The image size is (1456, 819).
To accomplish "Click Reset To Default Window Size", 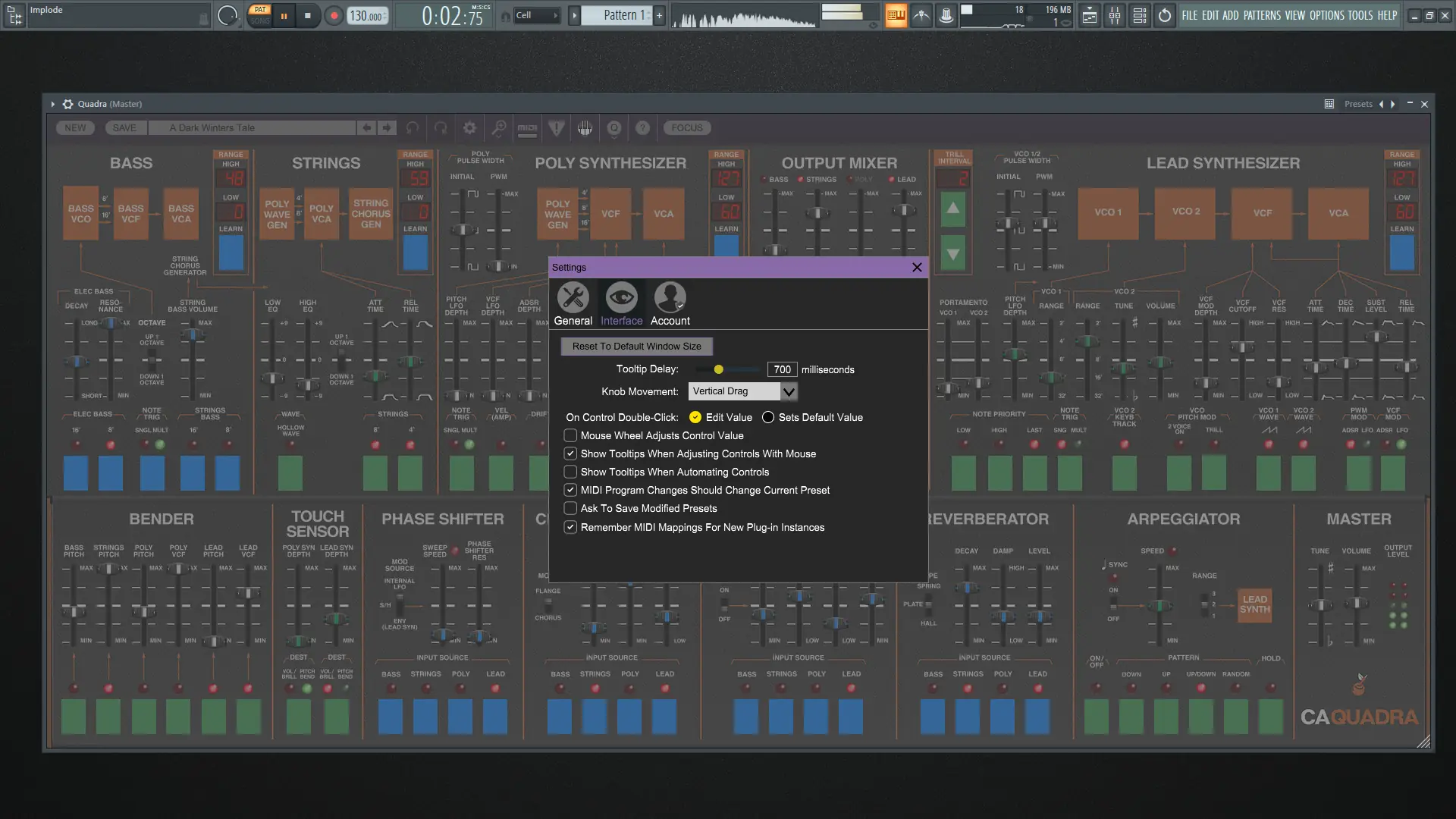I will pyautogui.click(x=636, y=346).
